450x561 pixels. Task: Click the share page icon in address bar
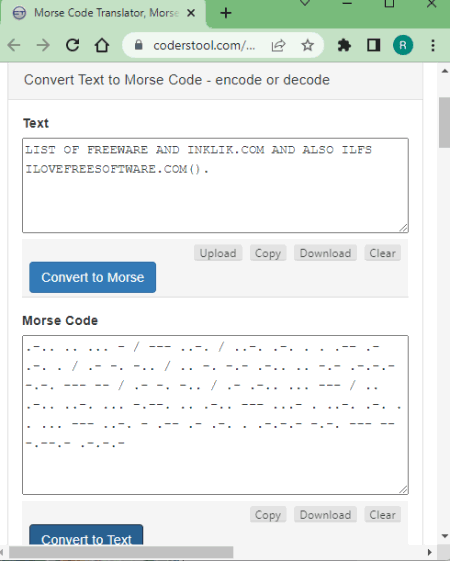tap(278, 45)
